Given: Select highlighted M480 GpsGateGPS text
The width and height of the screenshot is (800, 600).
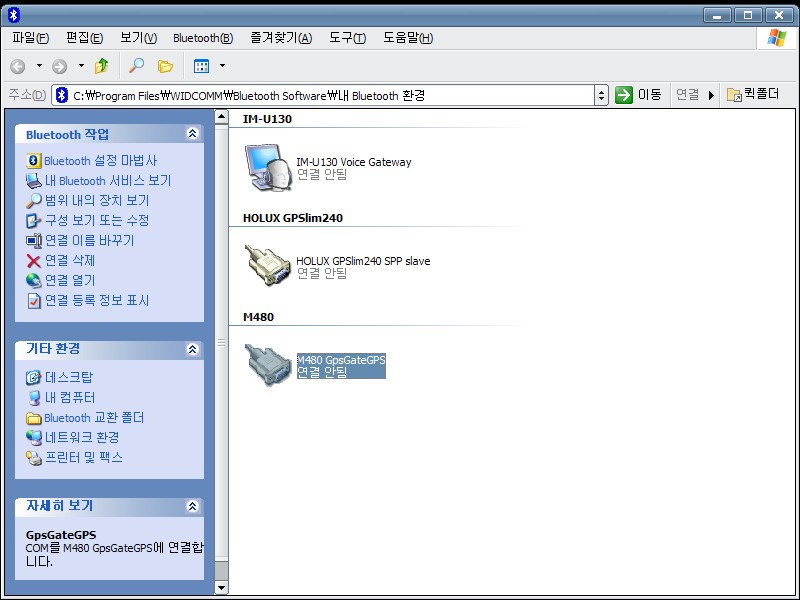Looking at the screenshot, I should [341, 360].
